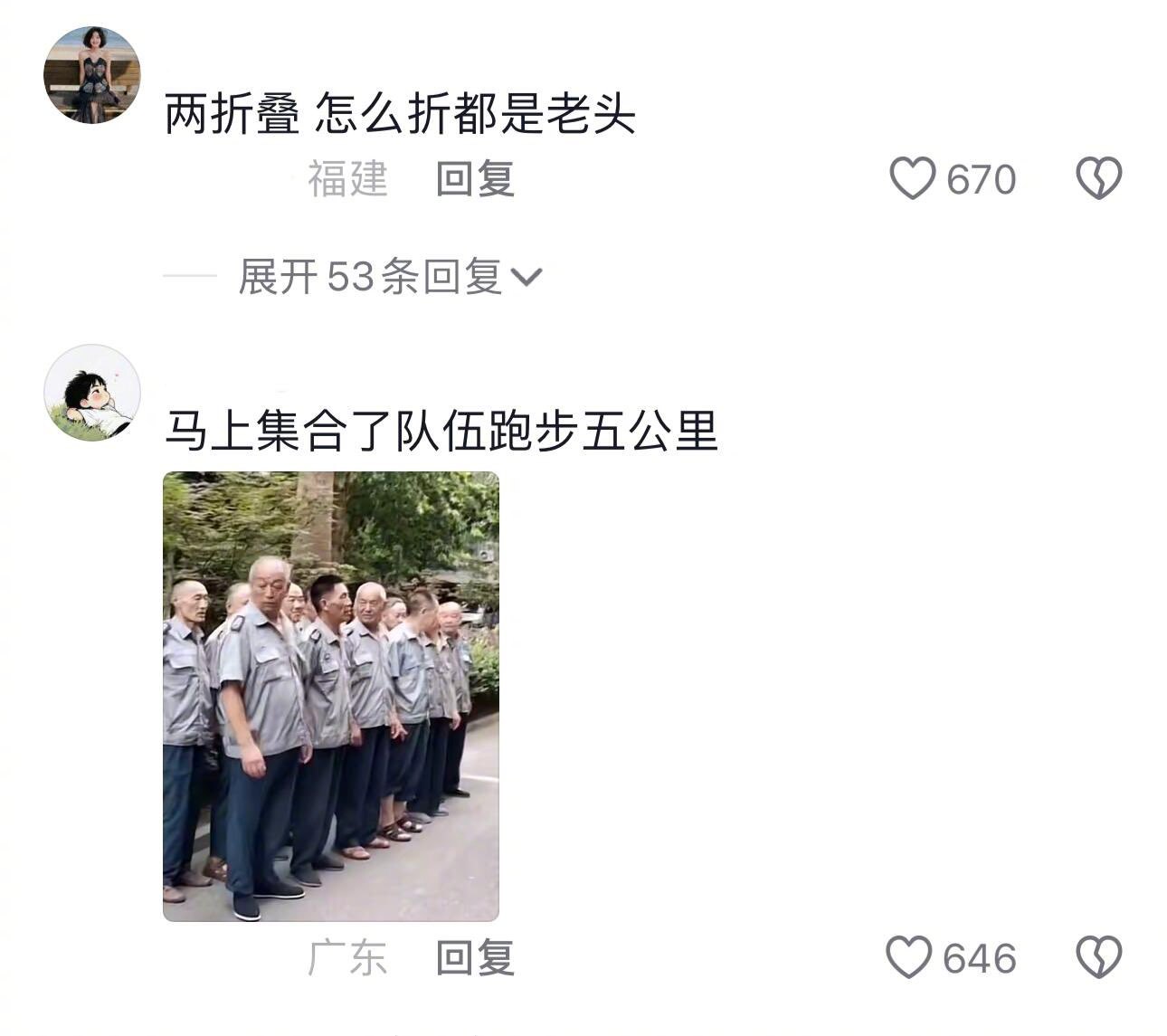Click the 广东 location label
This screenshot has width=1167, height=1036.
pyautogui.click(x=347, y=958)
